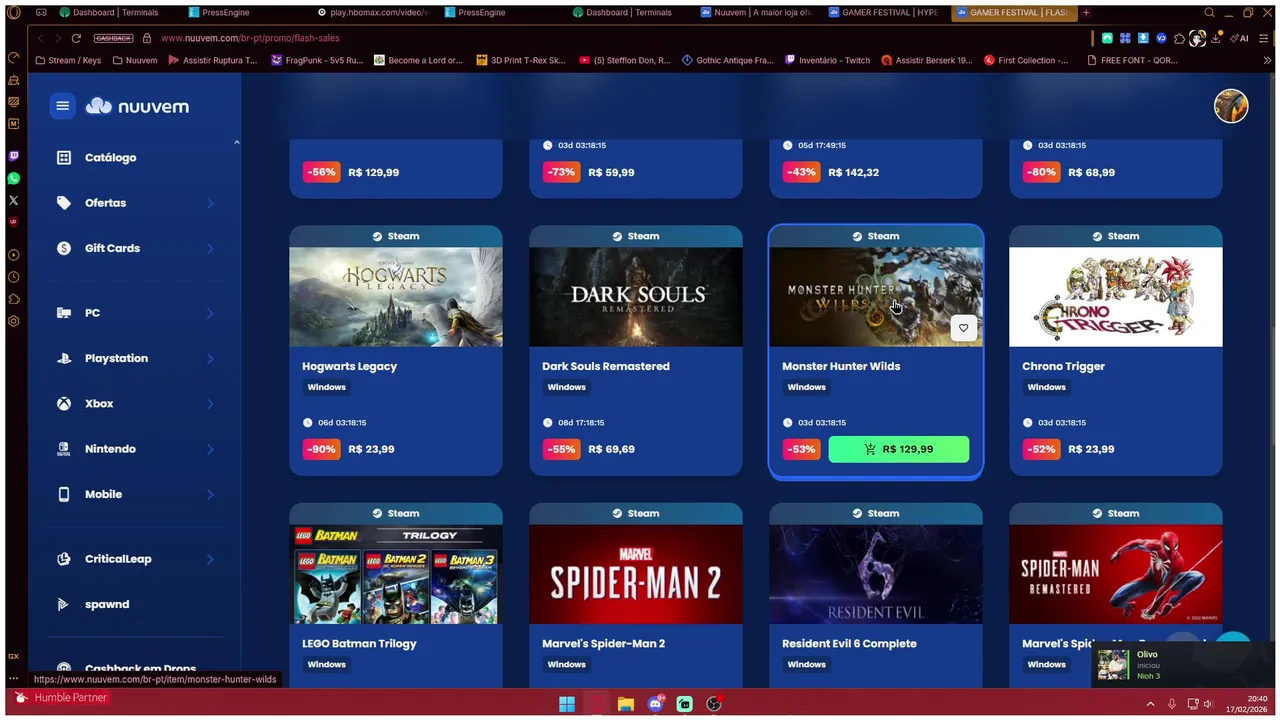This screenshot has width=1280, height=720.
Task: Open WhatsApp in Opera GX sidebar
Action: click(x=13, y=178)
